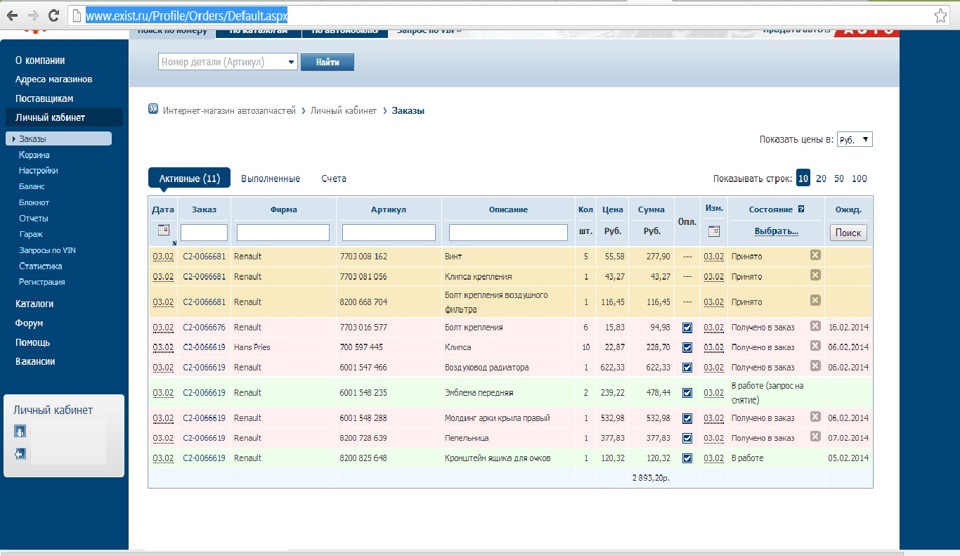The width and height of the screenshot is (960, 556).
Task: Open the Счета tab
Action: [x=334, y=179]
